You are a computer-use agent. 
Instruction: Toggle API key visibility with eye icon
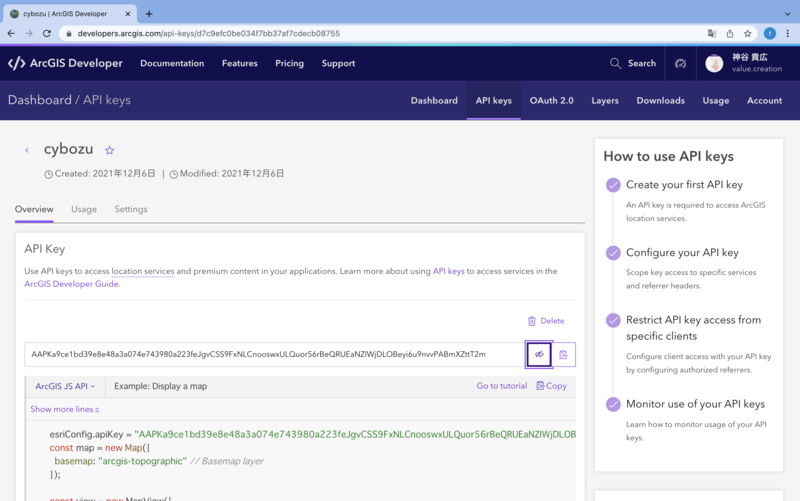point(539,355)
